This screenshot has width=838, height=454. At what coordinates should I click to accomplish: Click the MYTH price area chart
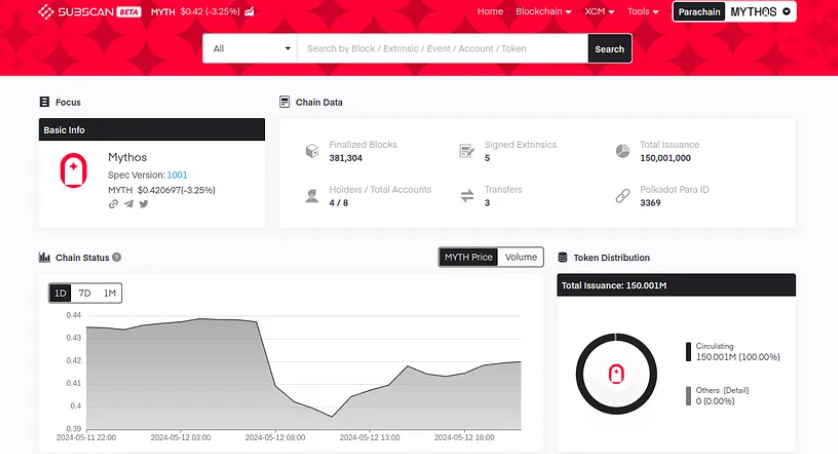click(x=304, y=374)
